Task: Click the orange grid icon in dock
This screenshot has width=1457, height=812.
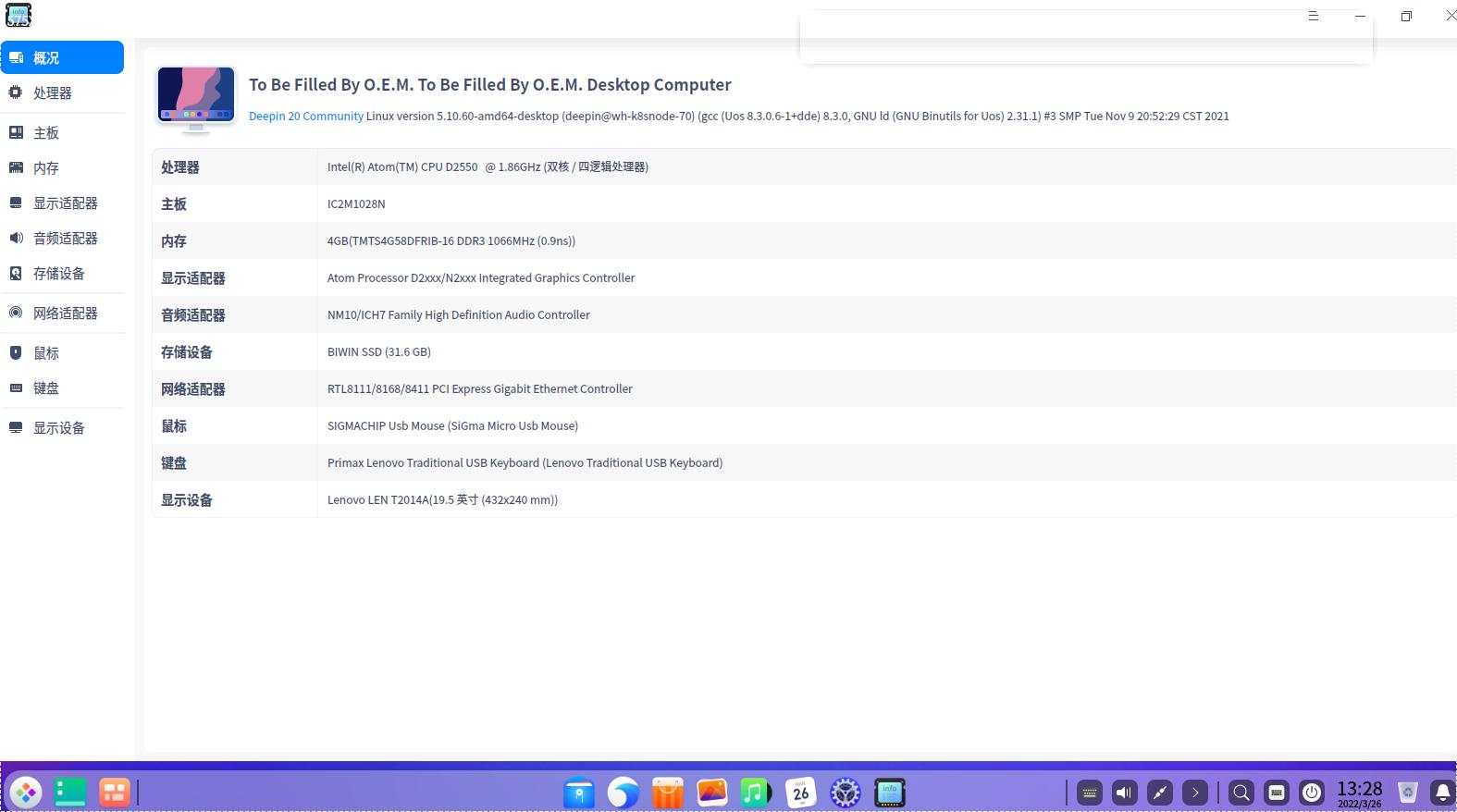Action: point(115,793)
